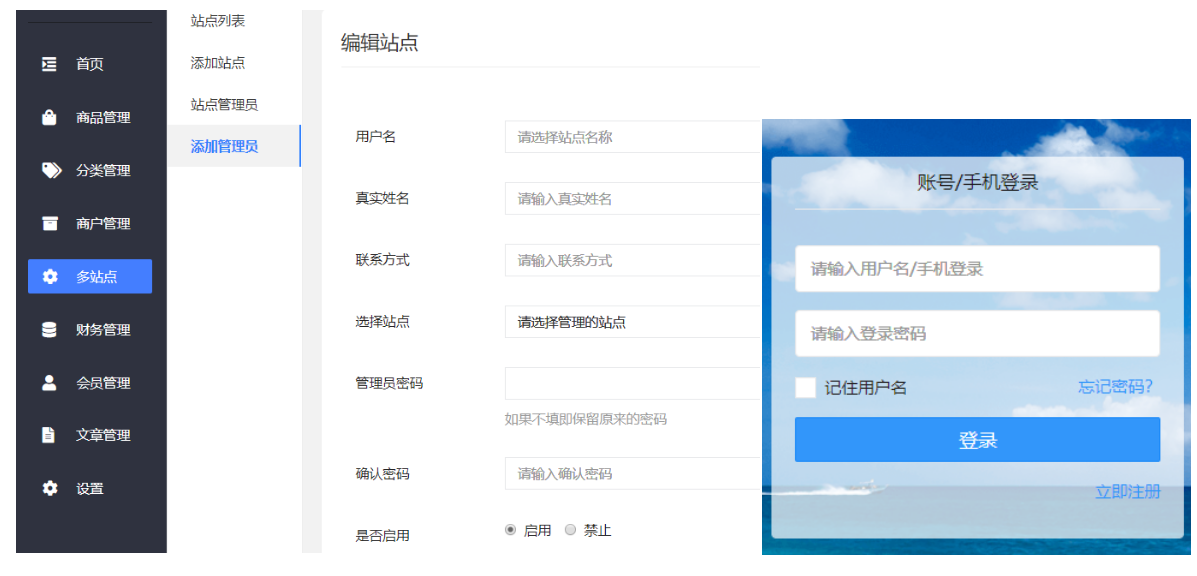This screenshot has width=1197, height=576.
Task: Click the person icon for 会员管理
Action: point(49,383)
